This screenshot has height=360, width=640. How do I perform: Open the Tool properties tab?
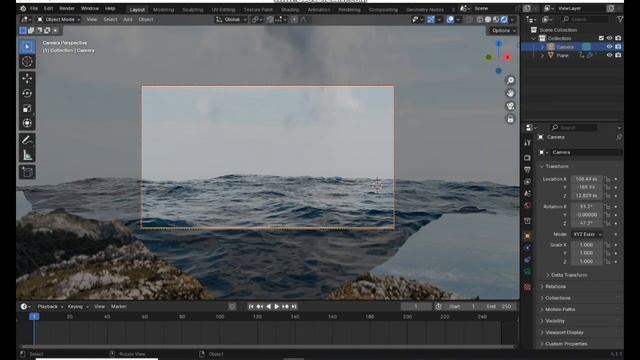[x=527, y=143]
